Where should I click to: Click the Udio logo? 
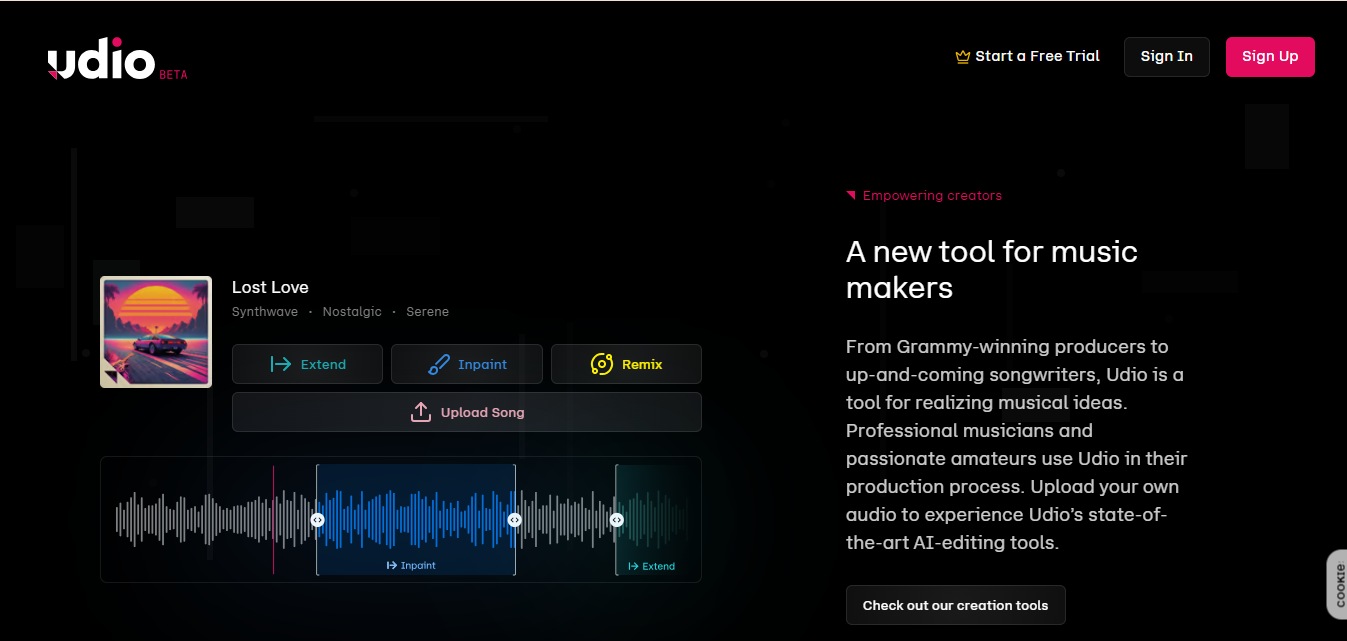101,60
